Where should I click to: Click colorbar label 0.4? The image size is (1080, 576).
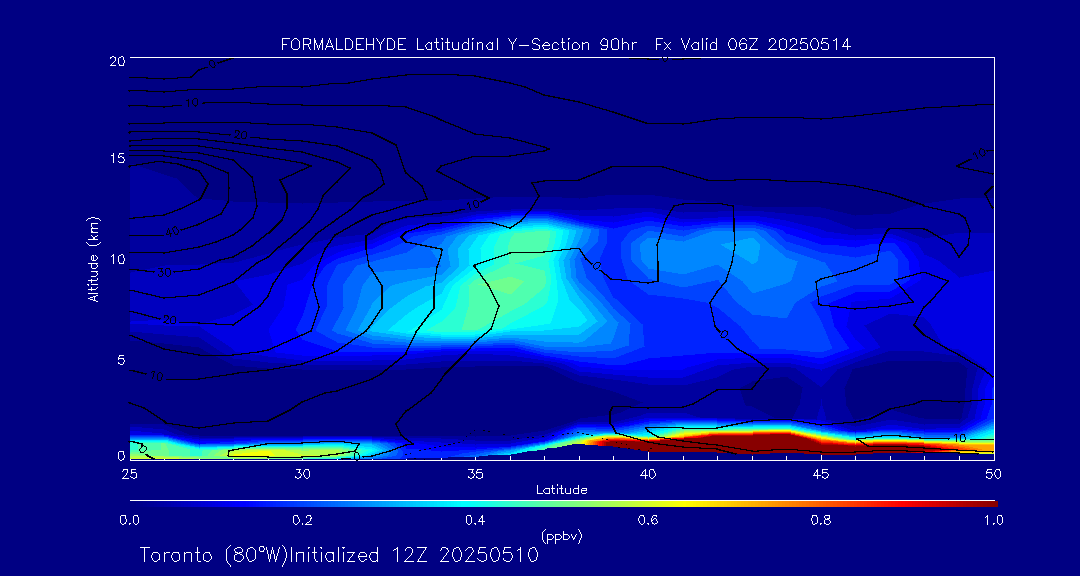[475, 520]
